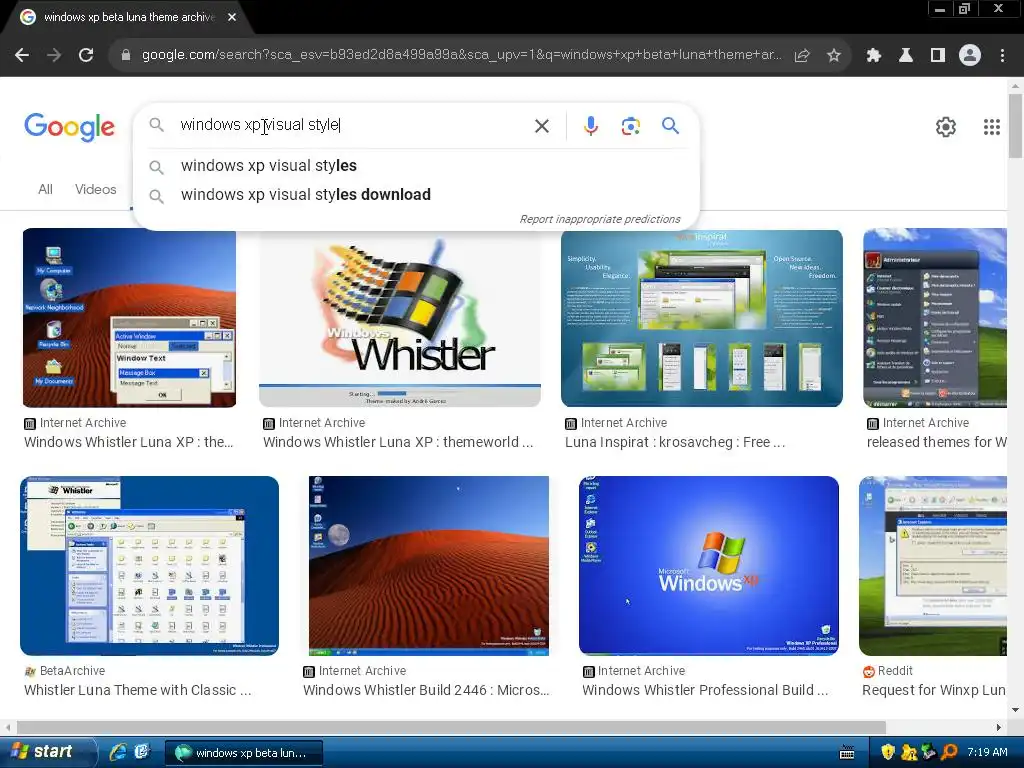This screenshot has width=1024, height=768.
Task: Click the horizontal scrollbar thumb
Action: point(451,727)
